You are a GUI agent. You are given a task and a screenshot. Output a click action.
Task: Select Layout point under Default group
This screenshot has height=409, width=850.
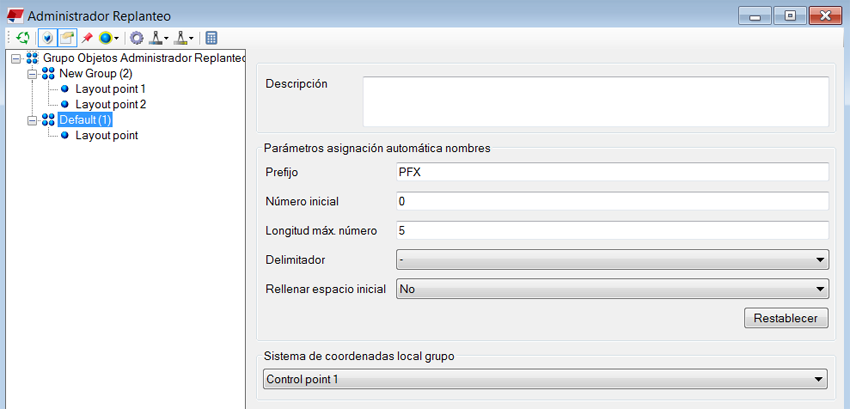pos(106,135)
